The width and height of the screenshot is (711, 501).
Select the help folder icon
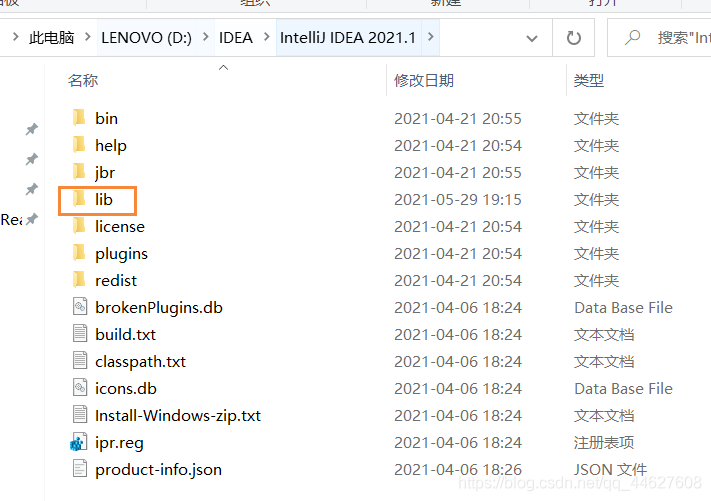tap(79, 145)
